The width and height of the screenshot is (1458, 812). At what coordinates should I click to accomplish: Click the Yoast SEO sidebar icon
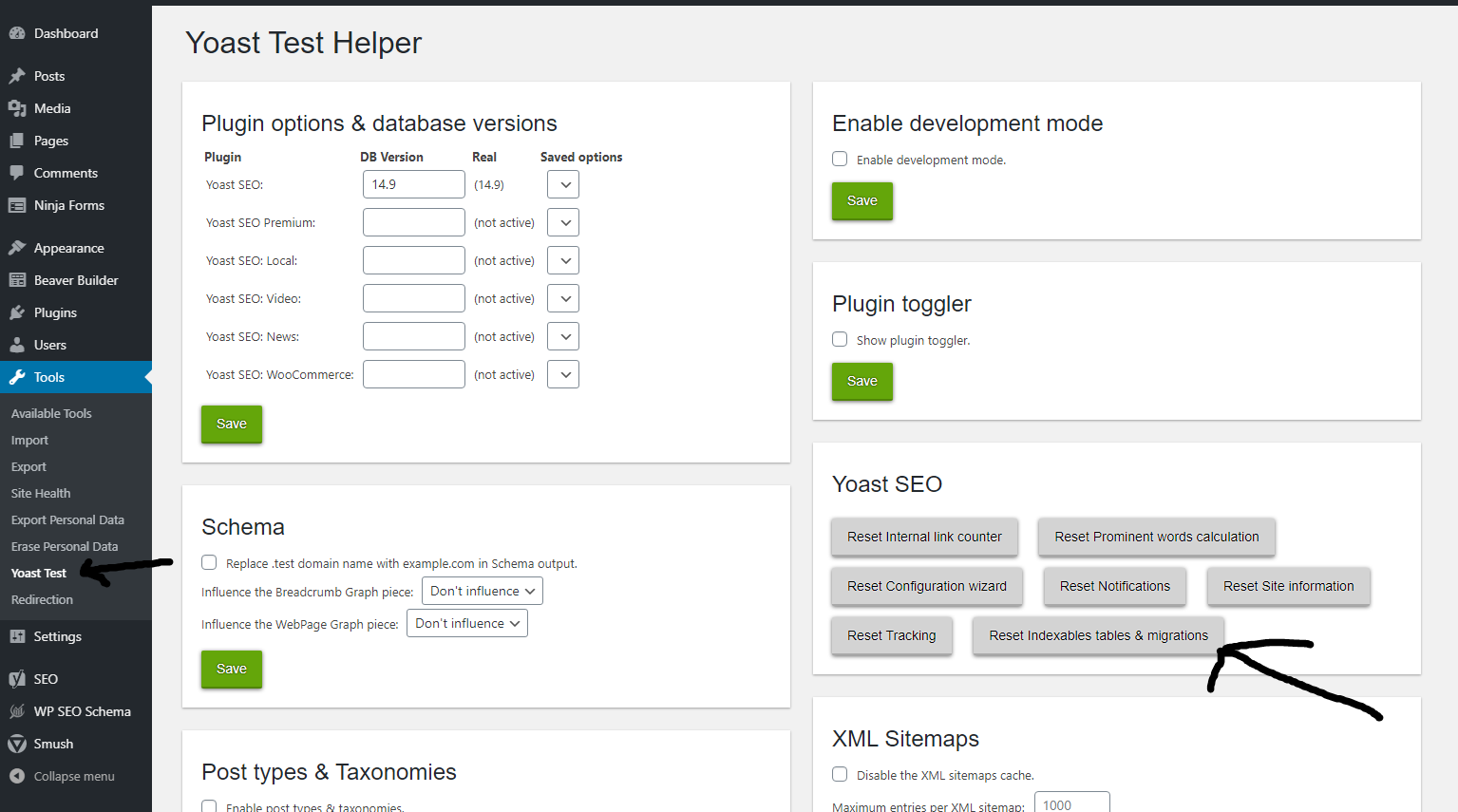pos(17,679)
